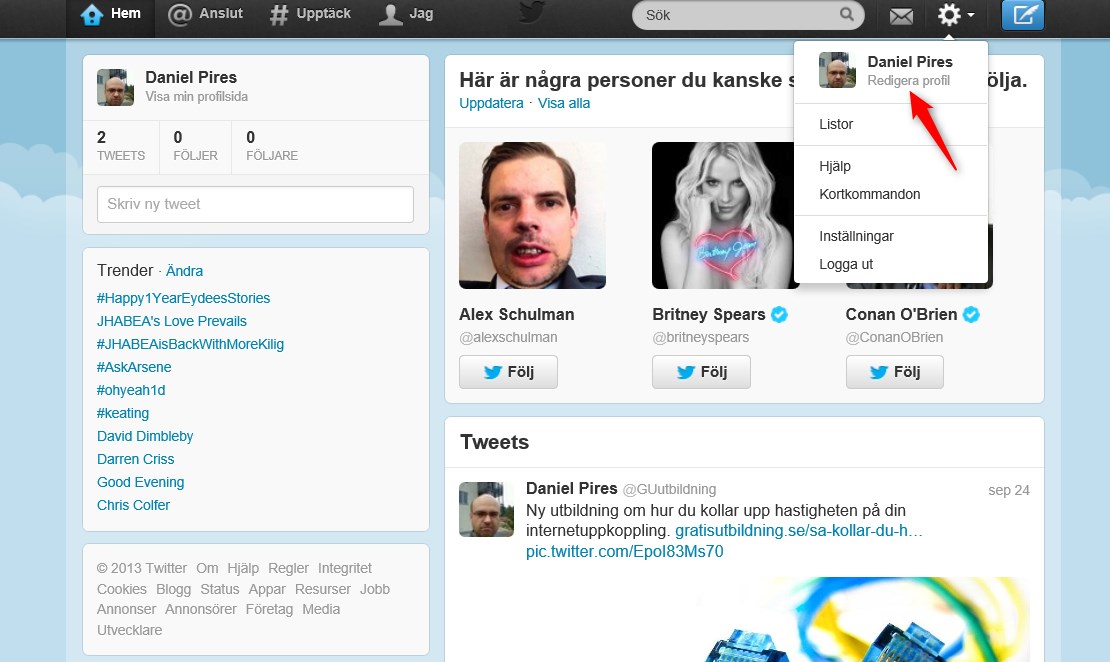Viewport: 1110px width, 662px height.
Task: Open the Anslut tab
Action: [x=205, y=13]
